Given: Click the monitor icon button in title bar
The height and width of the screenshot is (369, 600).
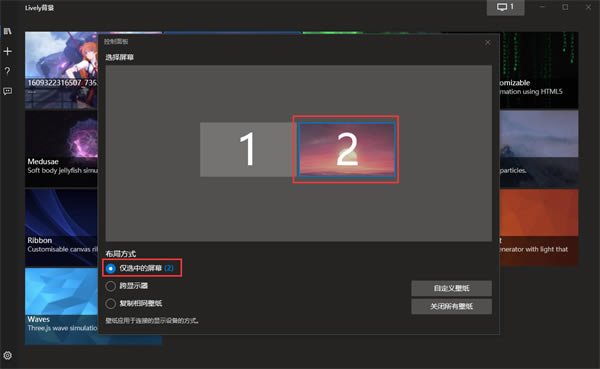Looking at the screenshot, I should pyautogui.click(x=505, y=7).
